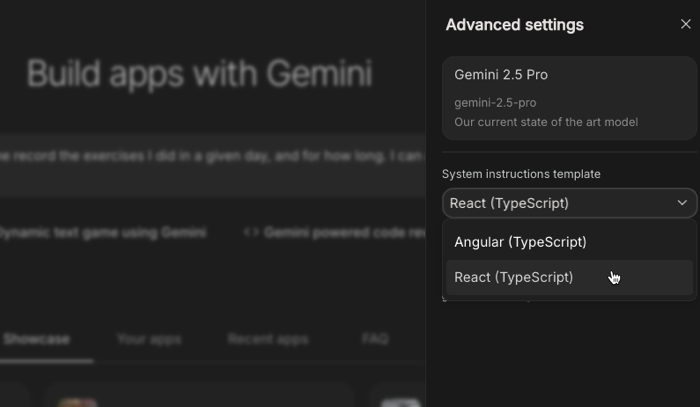The width and height of the screenshot is (700, 407).
Task: Click the Build apps with Gemini heading
Action: pos(199,74)
